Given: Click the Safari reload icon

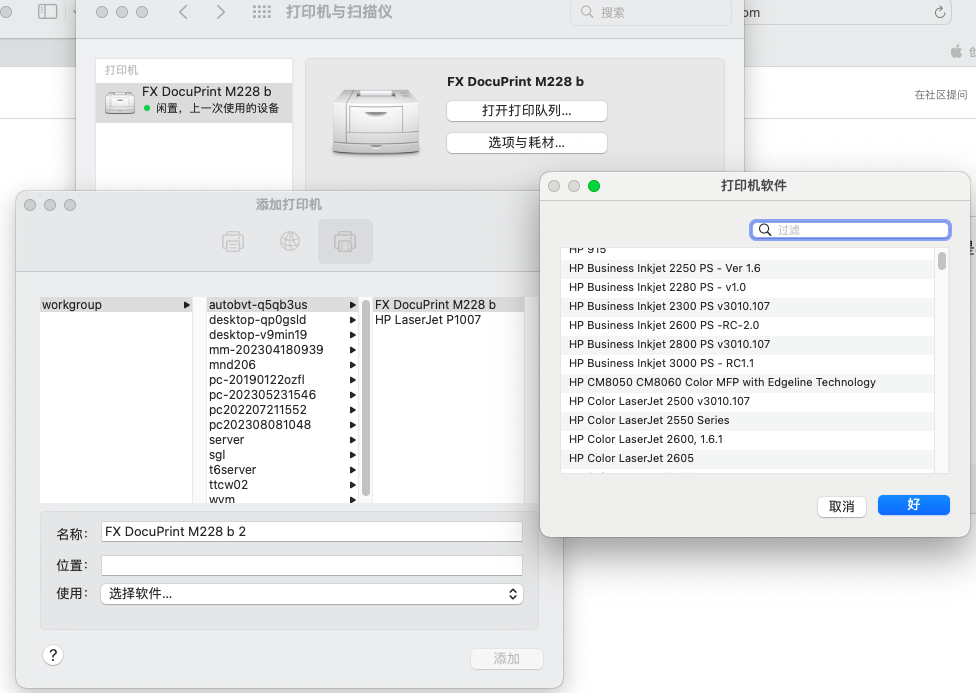Looking at the screenshot, I should 940,12.
